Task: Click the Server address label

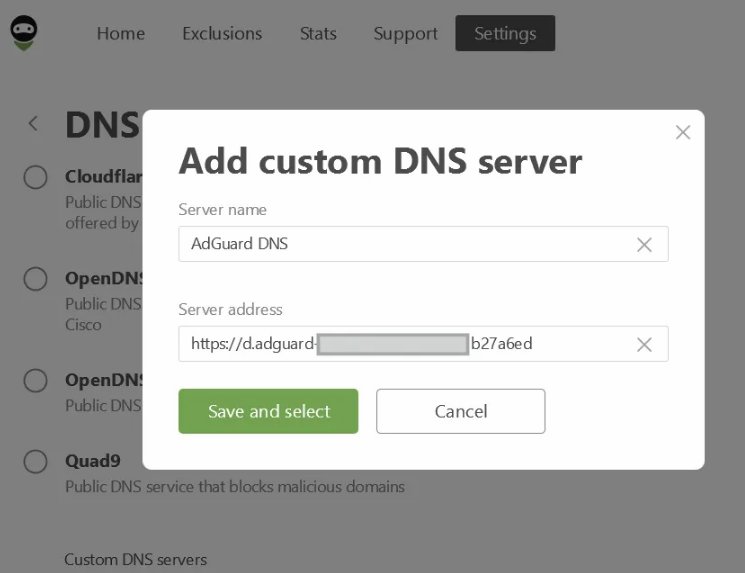Action: 230,309
